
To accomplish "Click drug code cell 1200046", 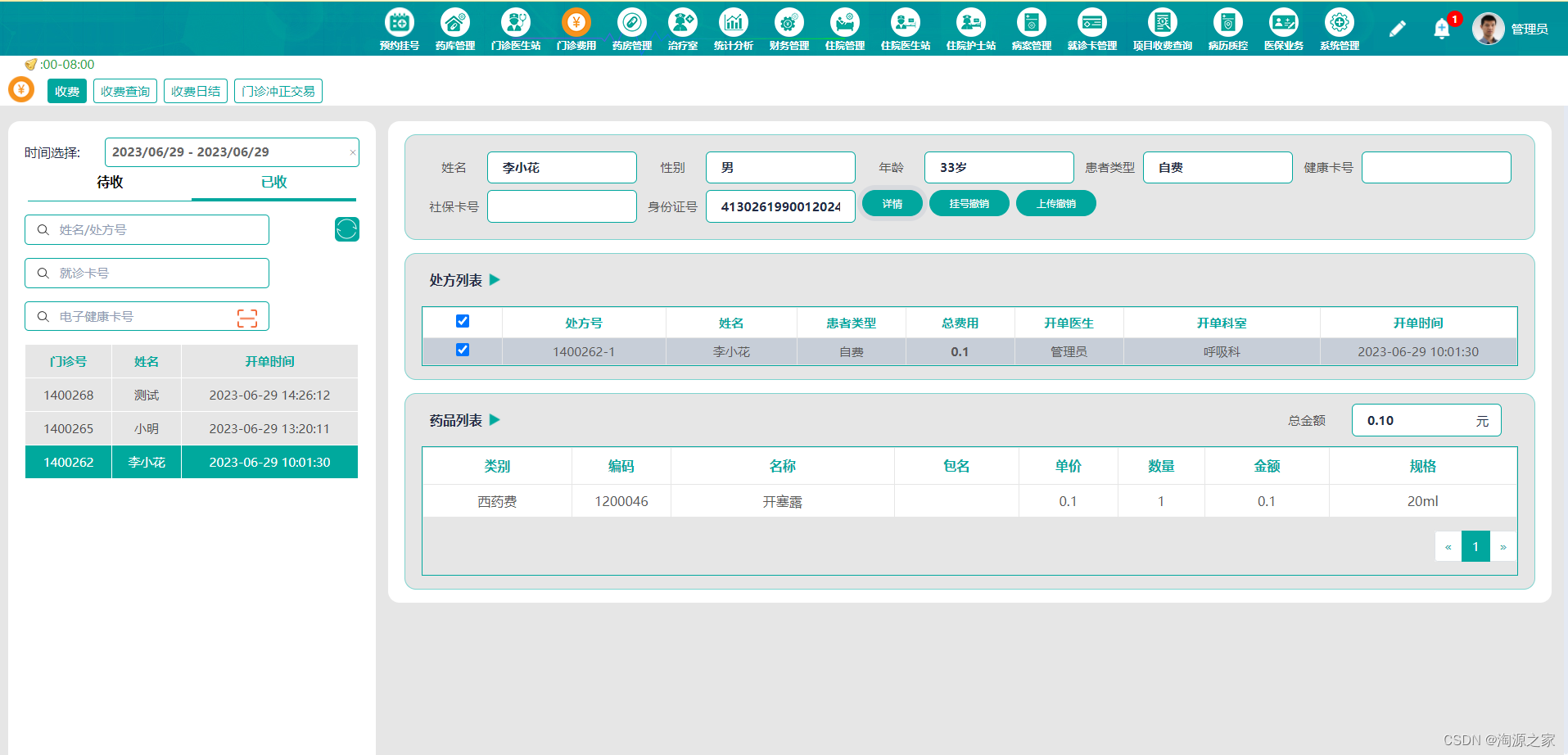I will (x=621, y=501).
